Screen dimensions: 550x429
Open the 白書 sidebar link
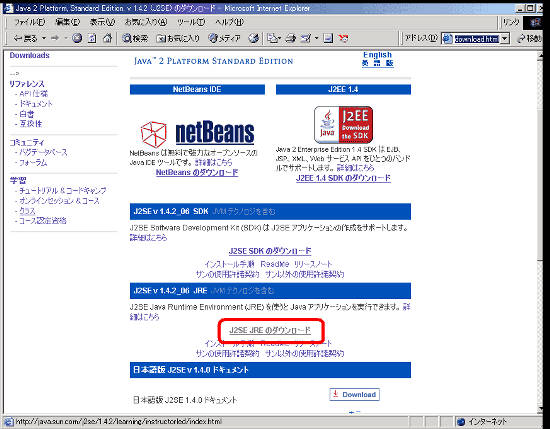click(x=27, y=114)
